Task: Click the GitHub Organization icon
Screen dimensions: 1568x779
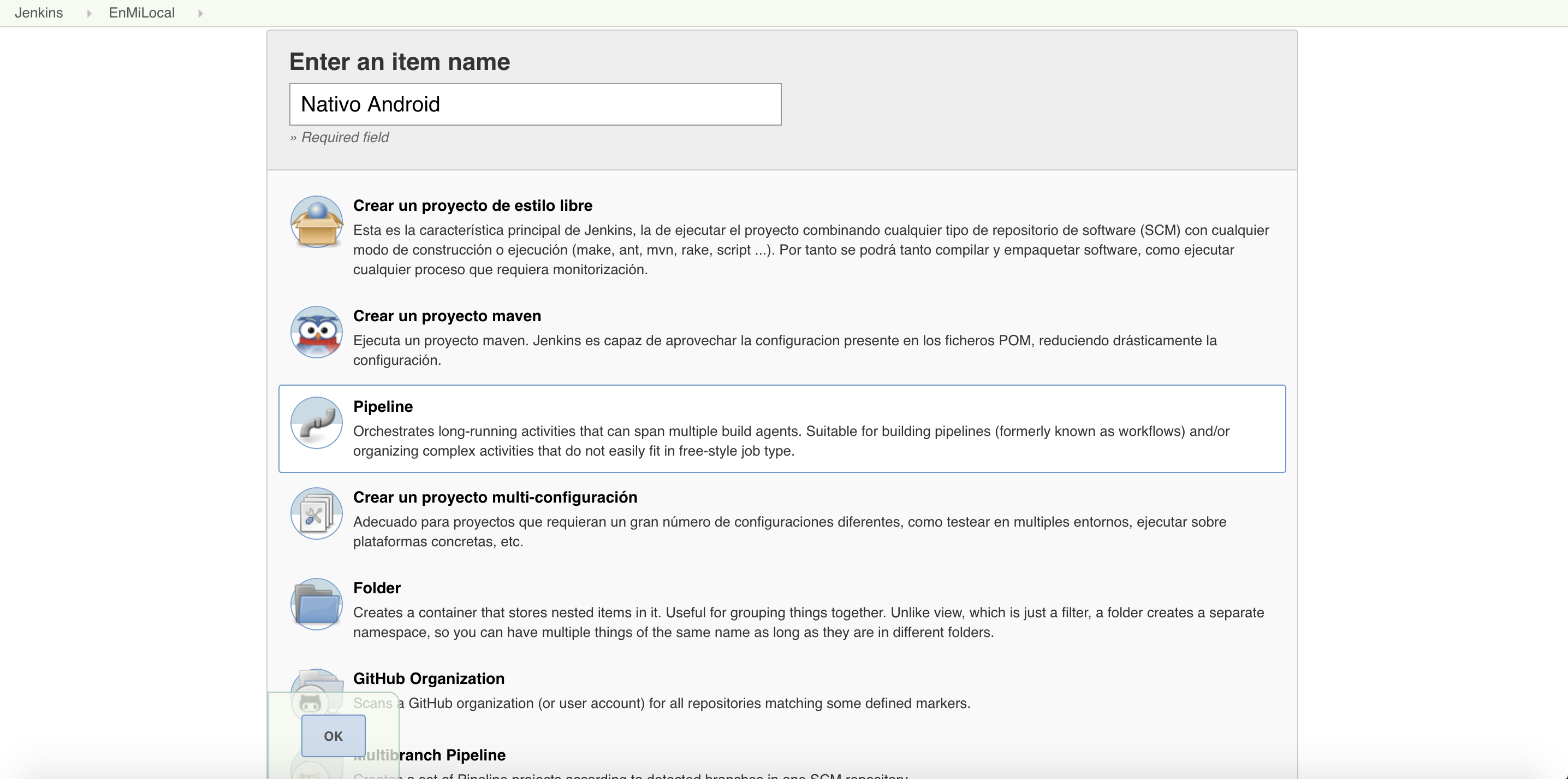Action: [317, 695]
